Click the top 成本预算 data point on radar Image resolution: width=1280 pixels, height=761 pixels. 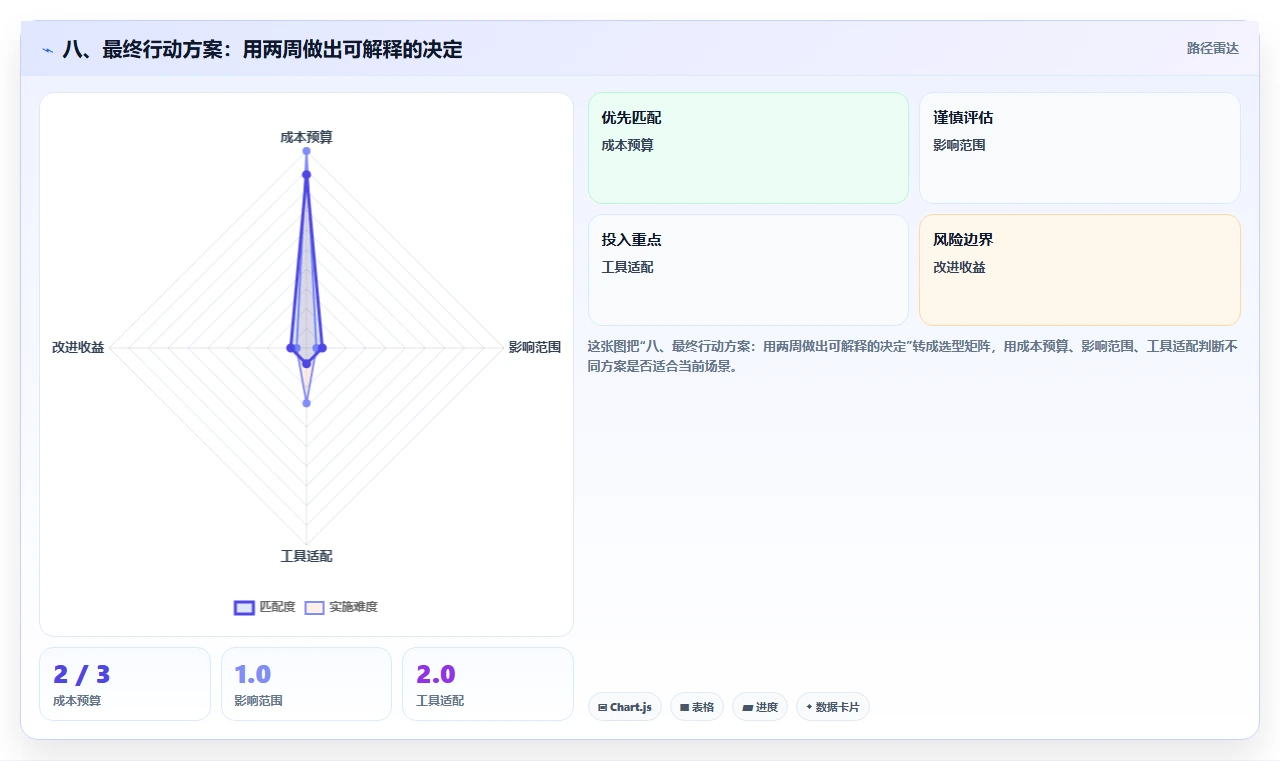click(x=306, y=151)
